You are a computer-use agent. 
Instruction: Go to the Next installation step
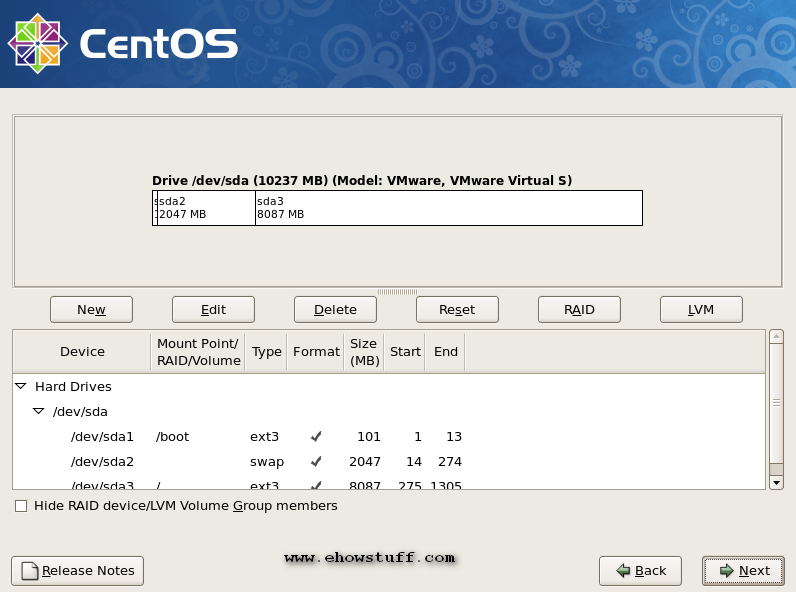point(744,571)
